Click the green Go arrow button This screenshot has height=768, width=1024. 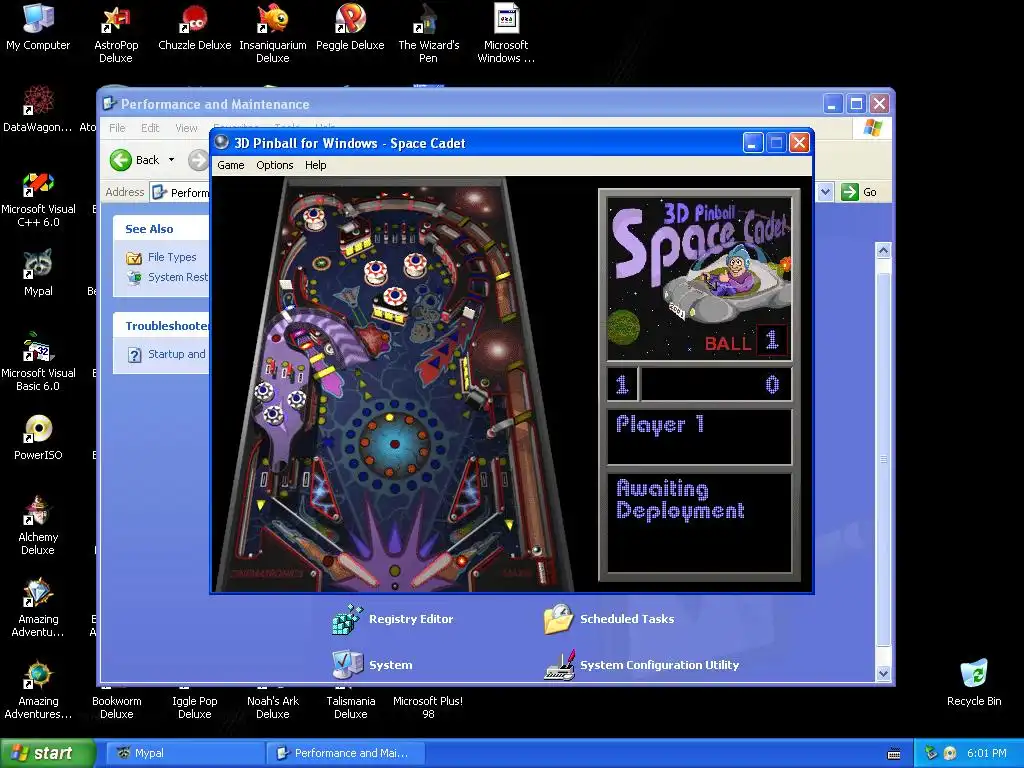850,192
